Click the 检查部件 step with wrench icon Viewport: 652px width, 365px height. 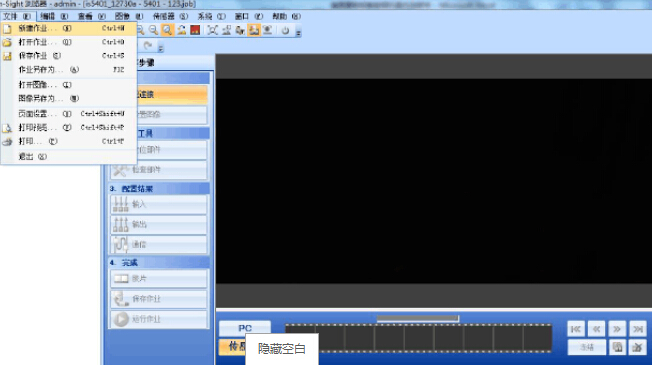click(x=158, y=170)
